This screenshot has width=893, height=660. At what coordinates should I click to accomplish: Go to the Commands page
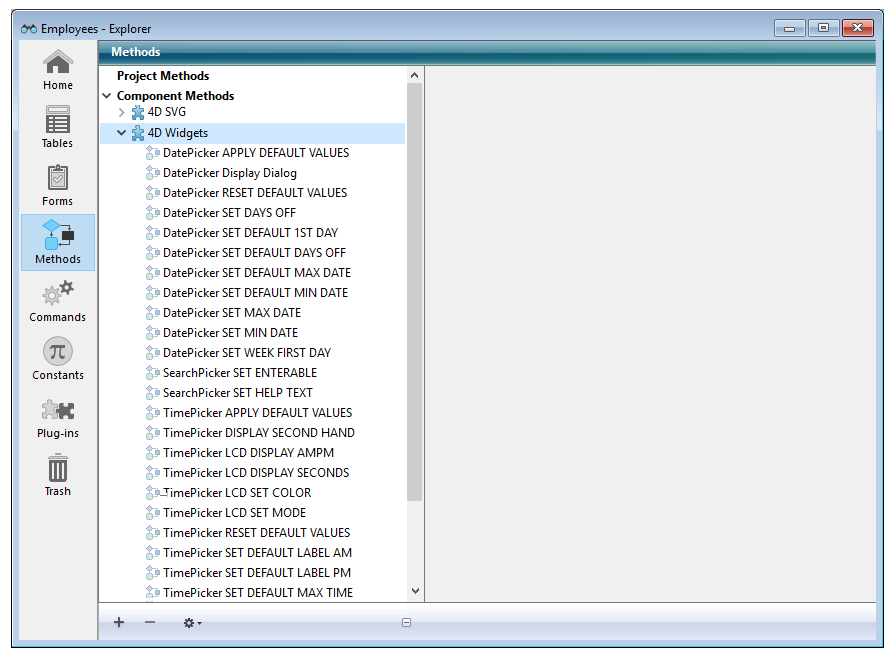tap(58, 300)
